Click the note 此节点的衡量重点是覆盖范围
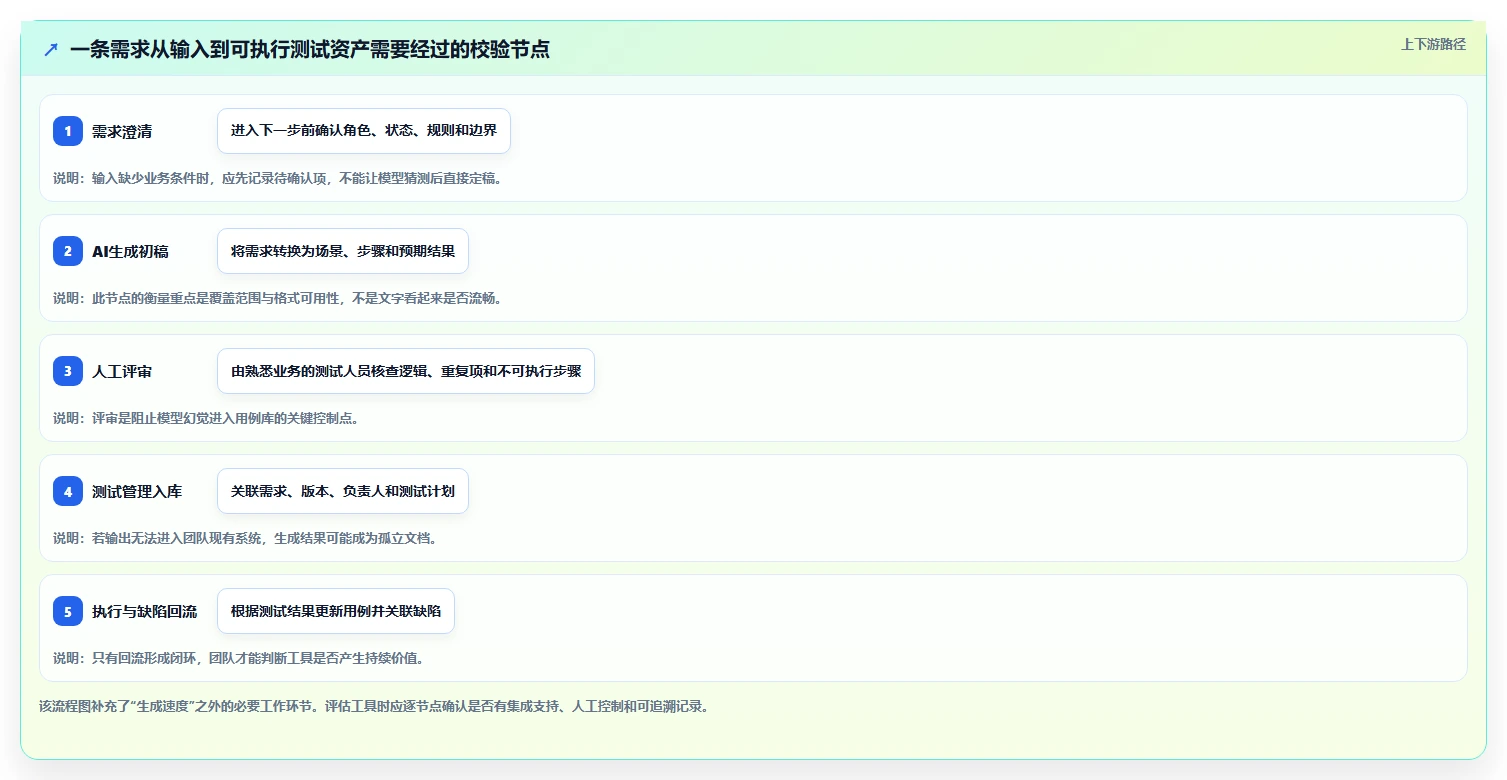Image resolution: width=1507 pixels, height=780 pixels. tap(277, 298)
